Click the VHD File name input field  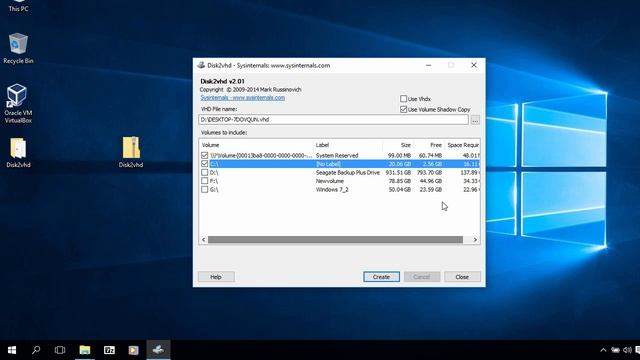pos(333,120)
